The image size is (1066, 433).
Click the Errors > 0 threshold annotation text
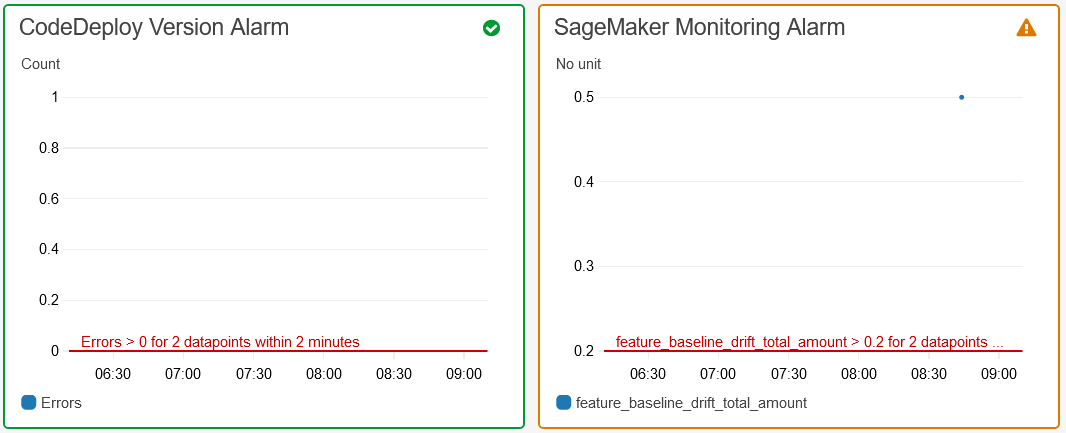pos(220,342)
